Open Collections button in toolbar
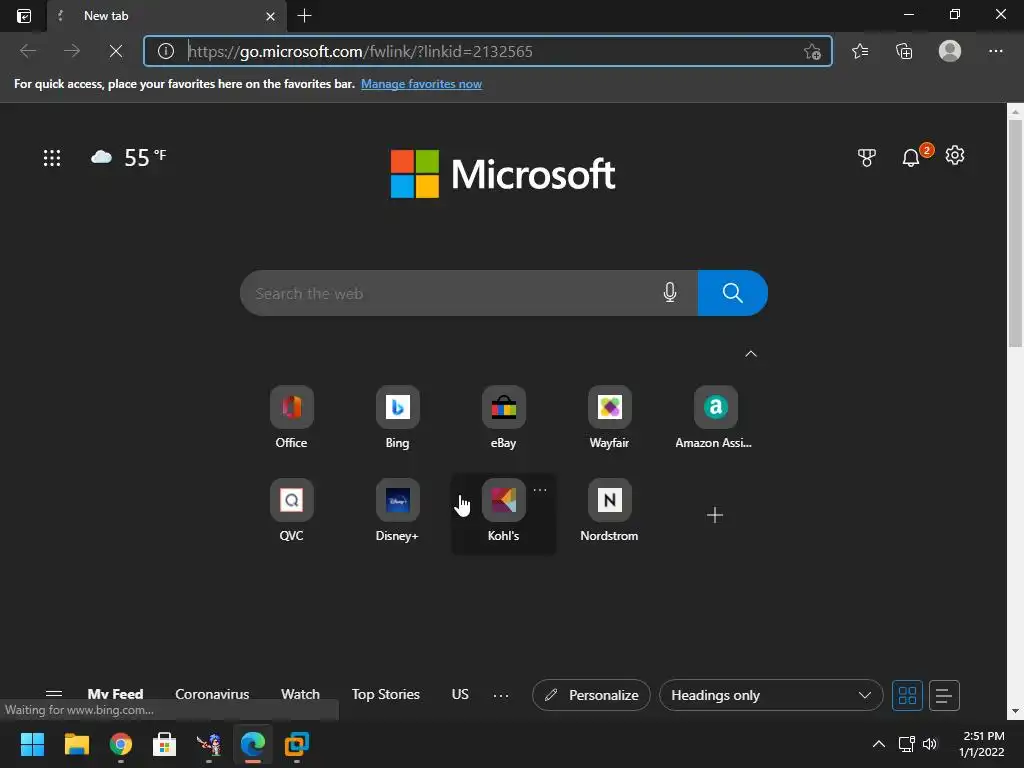This screenshot has width=1024, height=768. point(904,51)
